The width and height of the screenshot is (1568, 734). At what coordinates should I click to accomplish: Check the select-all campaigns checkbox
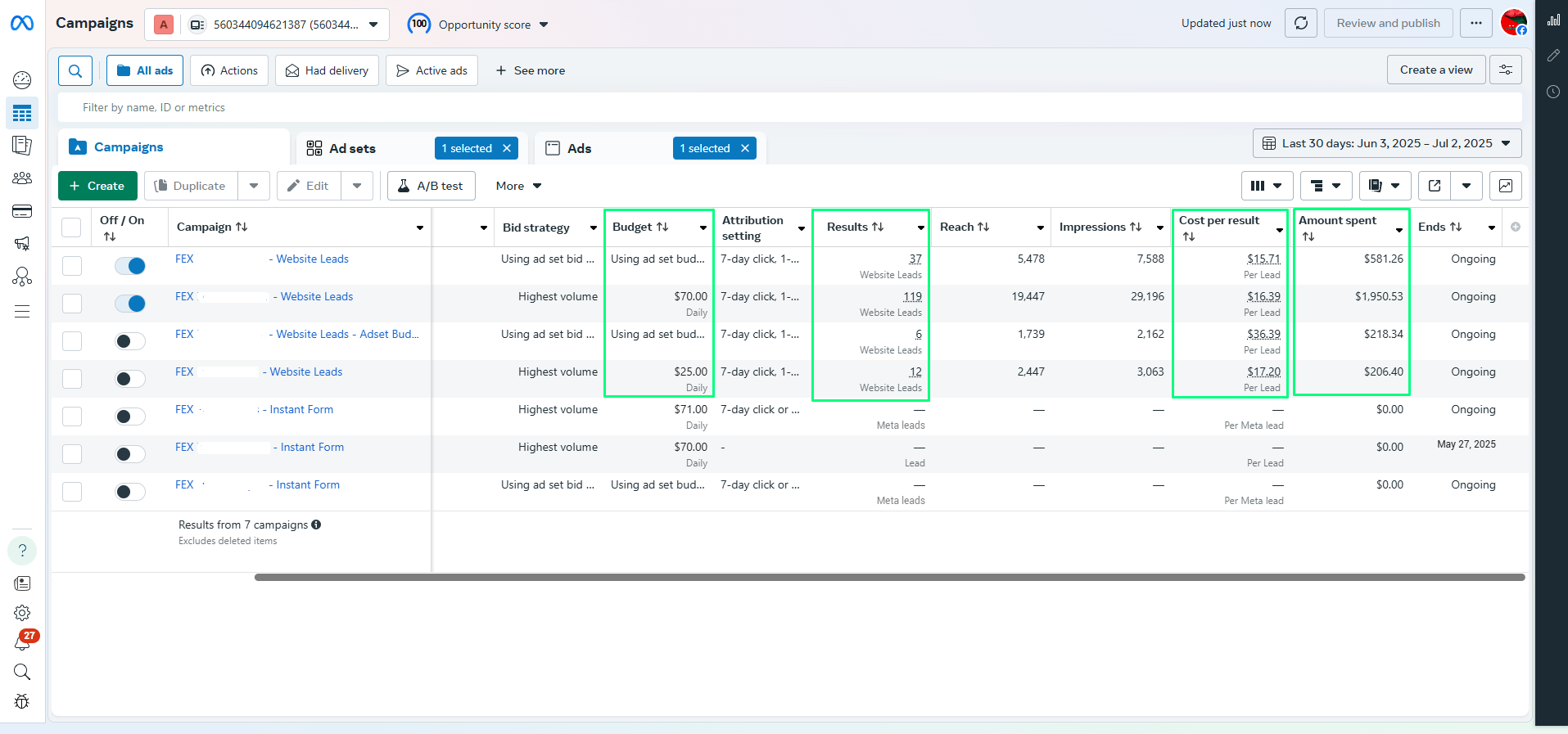click(72, 227)
